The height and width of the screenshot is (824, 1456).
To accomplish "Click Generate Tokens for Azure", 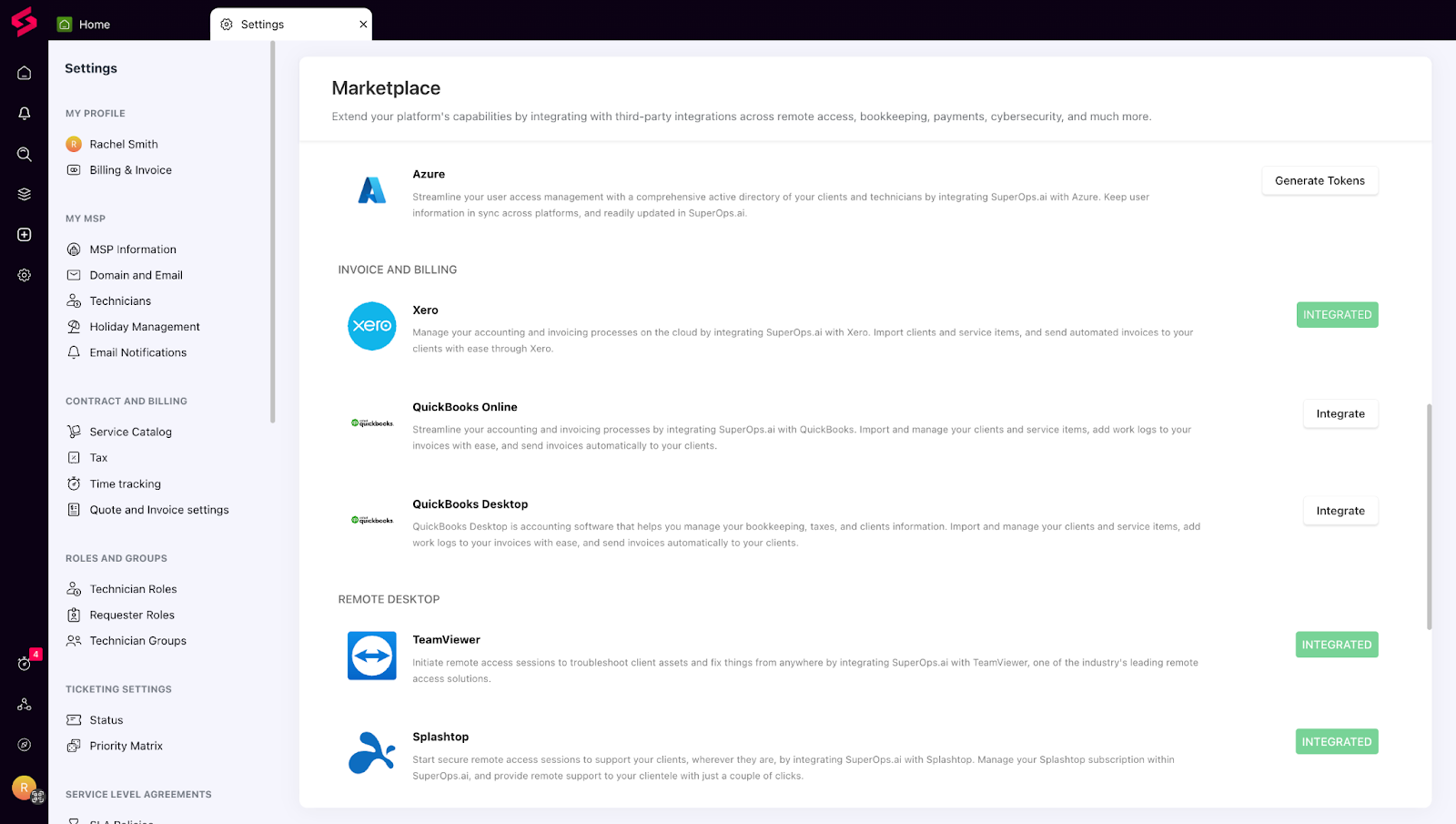I will click(1319, 180).
